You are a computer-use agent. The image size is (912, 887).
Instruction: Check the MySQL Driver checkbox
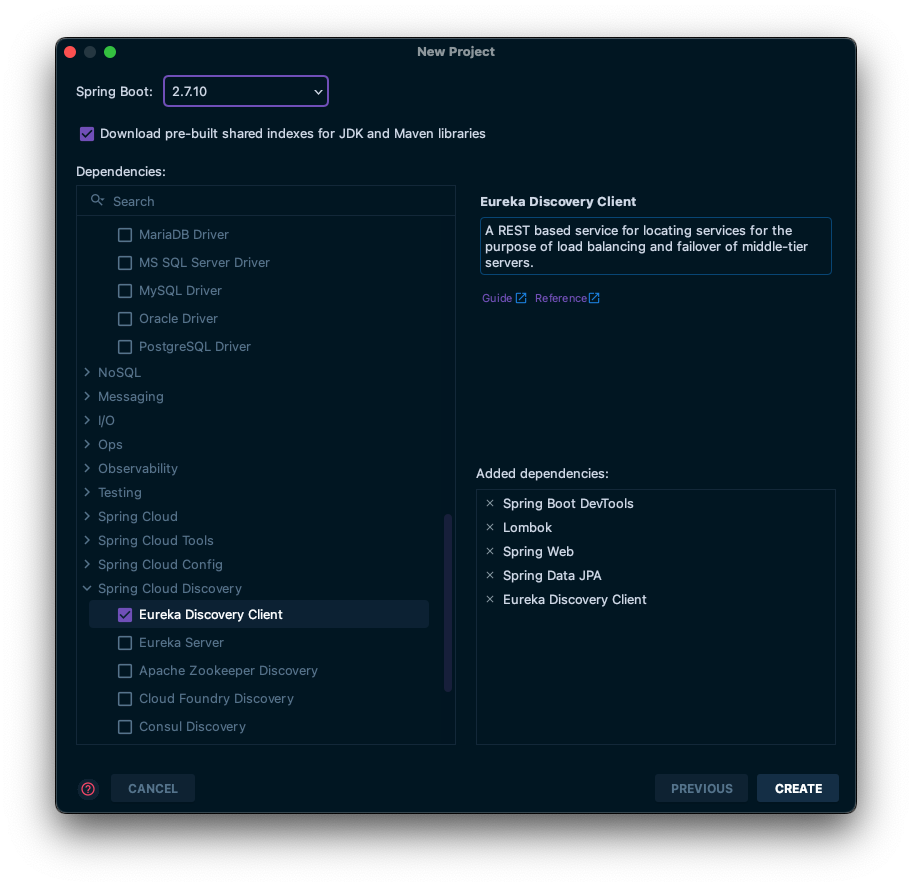tap(125, 291)
